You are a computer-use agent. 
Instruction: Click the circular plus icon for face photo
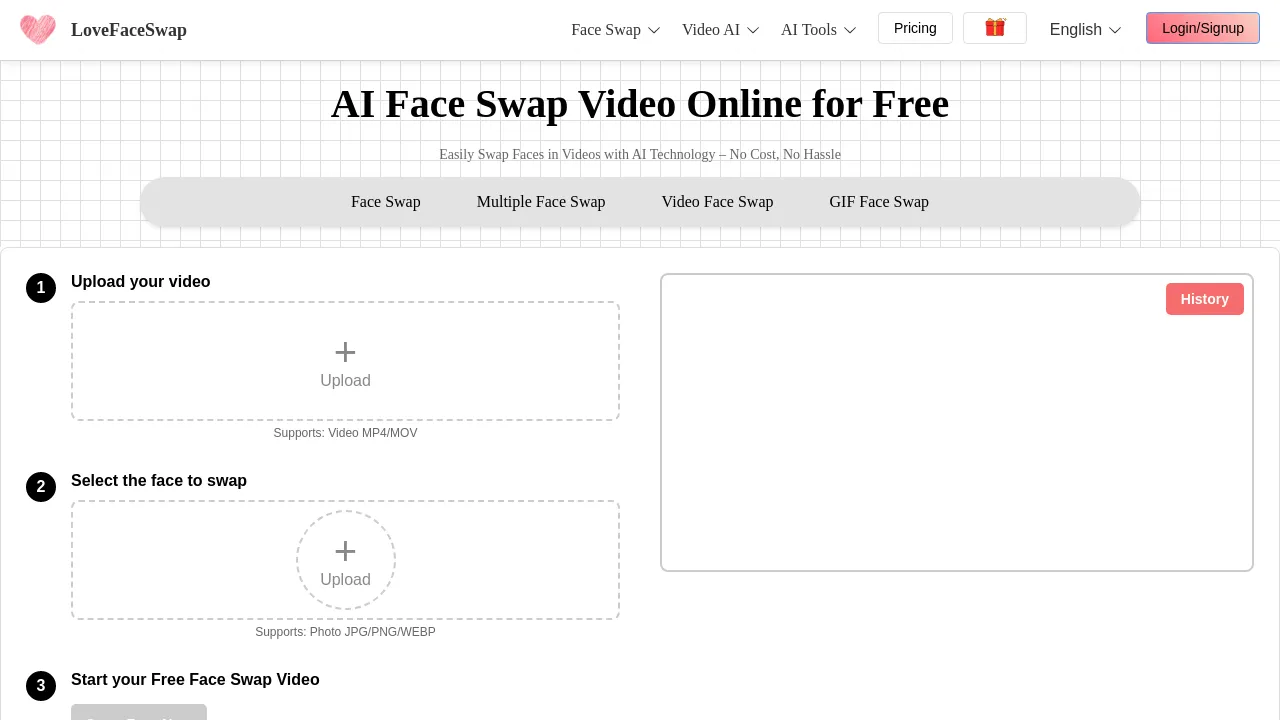(x=345, y=551)
